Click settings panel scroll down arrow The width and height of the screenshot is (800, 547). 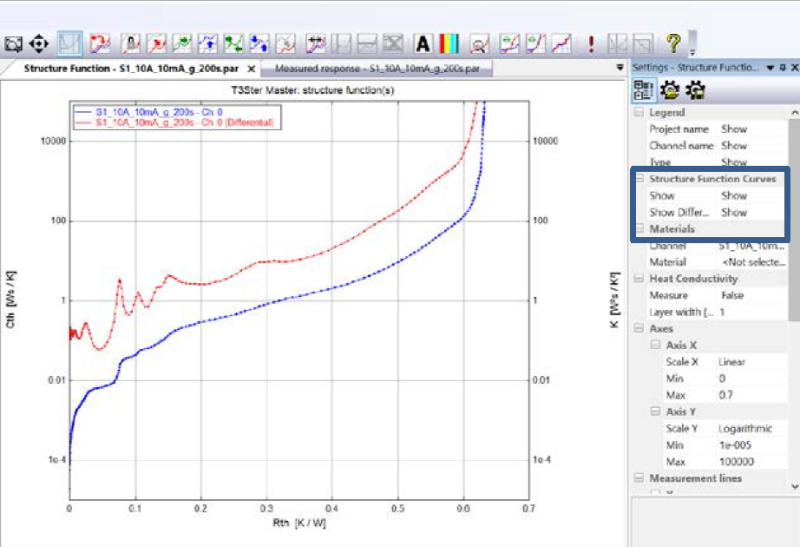coord(794,486)
